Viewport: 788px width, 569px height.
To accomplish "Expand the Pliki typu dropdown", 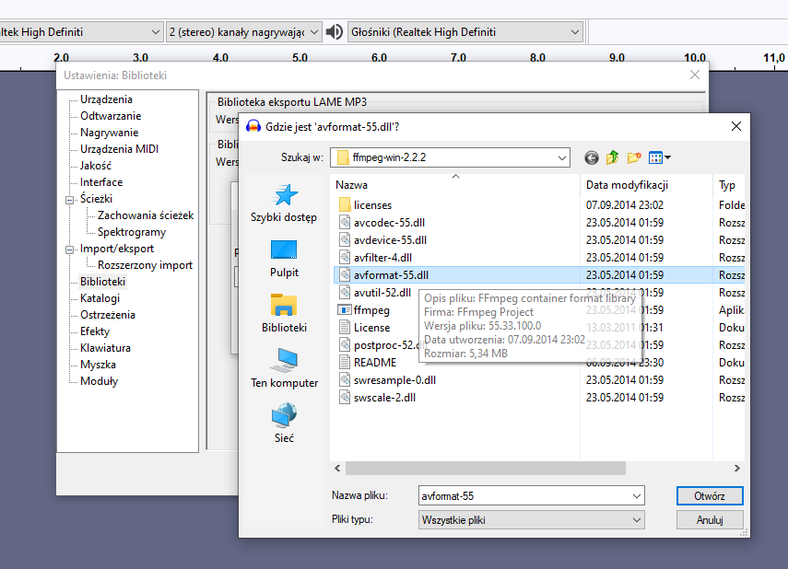I will point(636,520).
